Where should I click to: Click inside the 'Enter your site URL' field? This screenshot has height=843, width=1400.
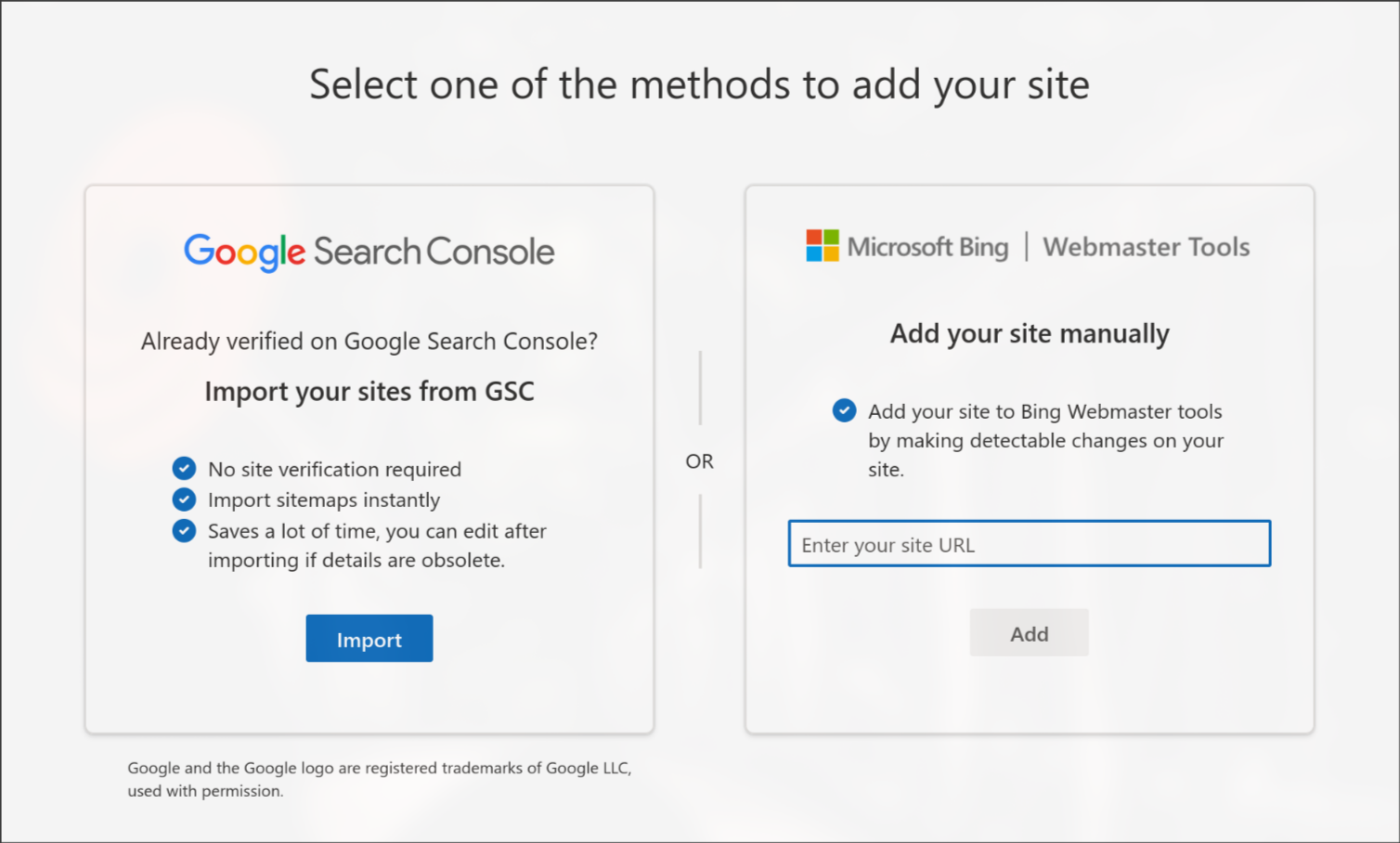(1029, 544)
